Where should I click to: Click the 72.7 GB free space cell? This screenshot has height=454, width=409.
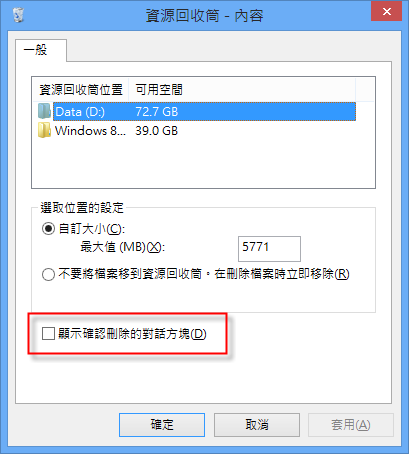[157, 112]
